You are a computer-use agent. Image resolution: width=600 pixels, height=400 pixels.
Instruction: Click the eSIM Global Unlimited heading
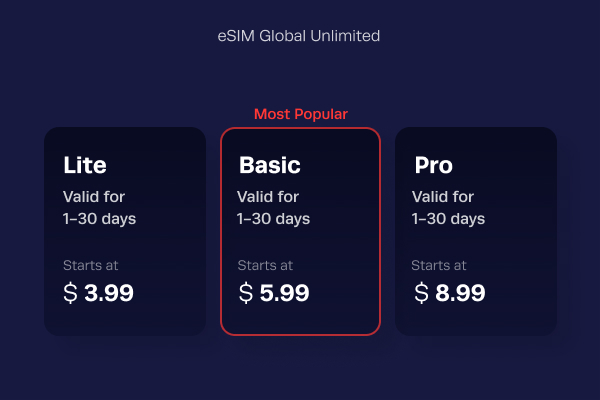[298, 36]
